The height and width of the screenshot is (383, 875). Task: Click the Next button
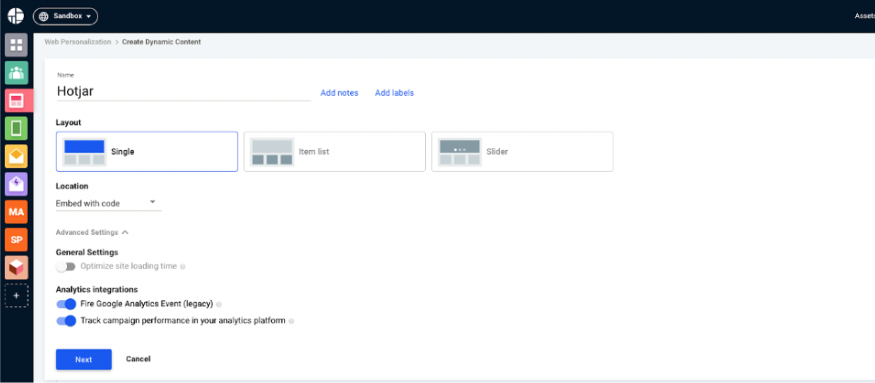(84, 360)
